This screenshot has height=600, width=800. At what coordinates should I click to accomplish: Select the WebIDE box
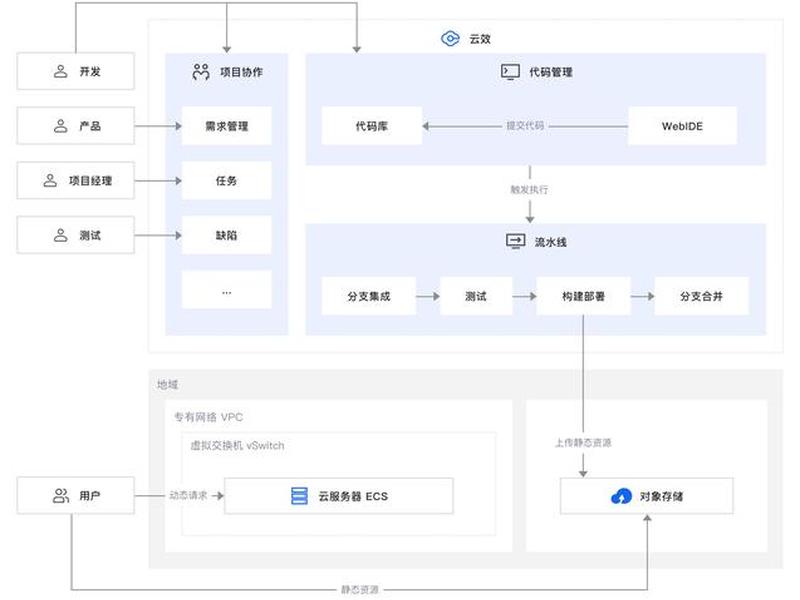pyautogui.click(x=682, y=126)
